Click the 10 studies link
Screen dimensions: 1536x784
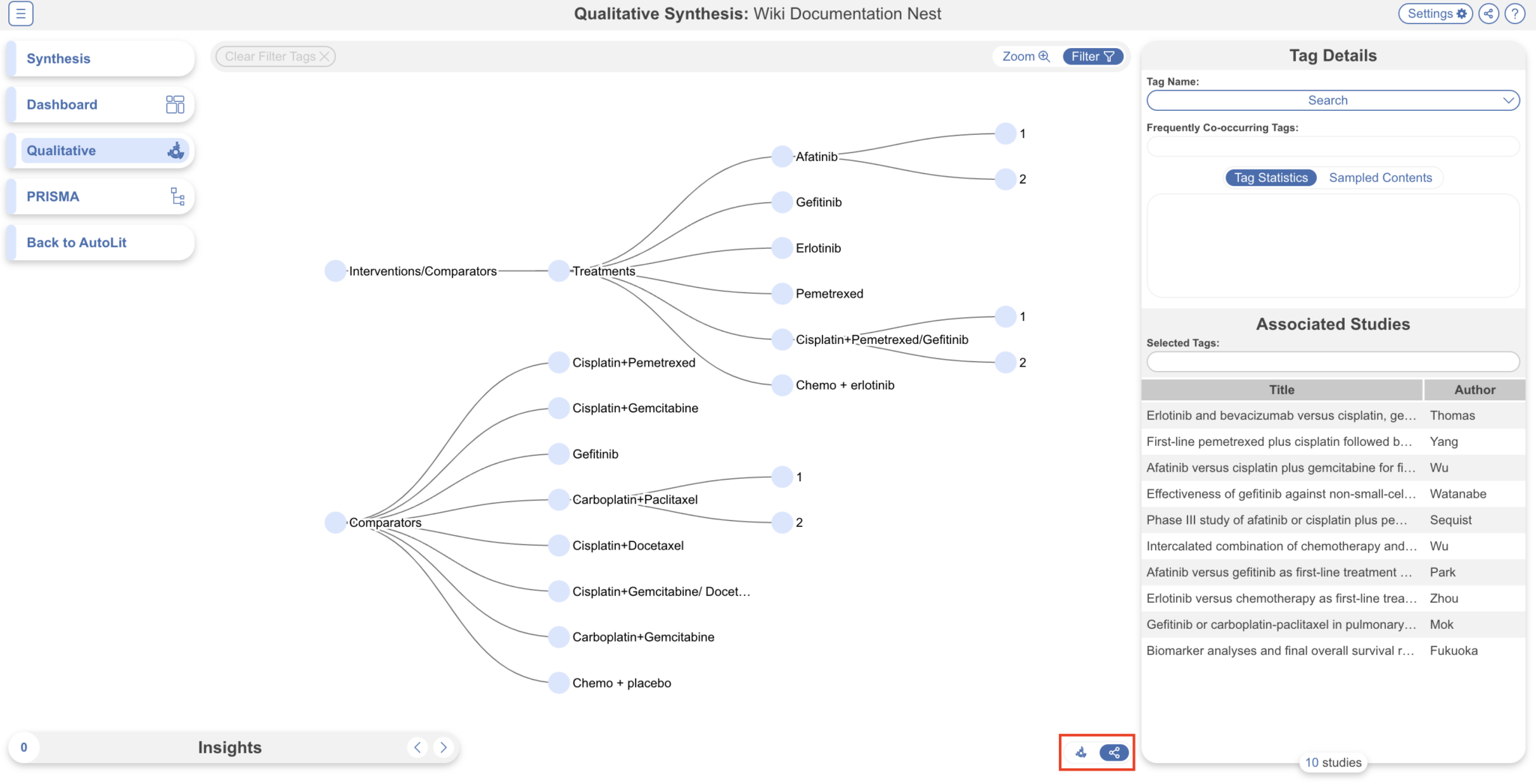click(x=1332, y=762)
